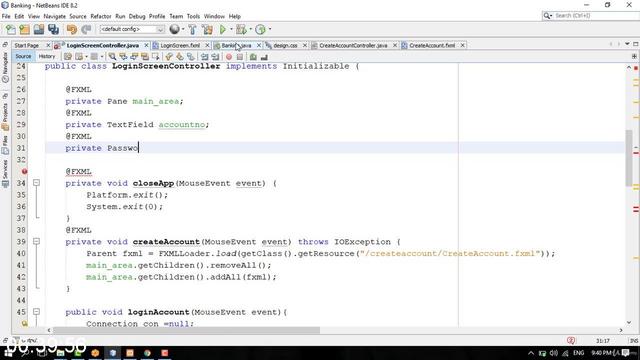
Task: Click the Clean and Build icon
Action: tap(207, 29)
